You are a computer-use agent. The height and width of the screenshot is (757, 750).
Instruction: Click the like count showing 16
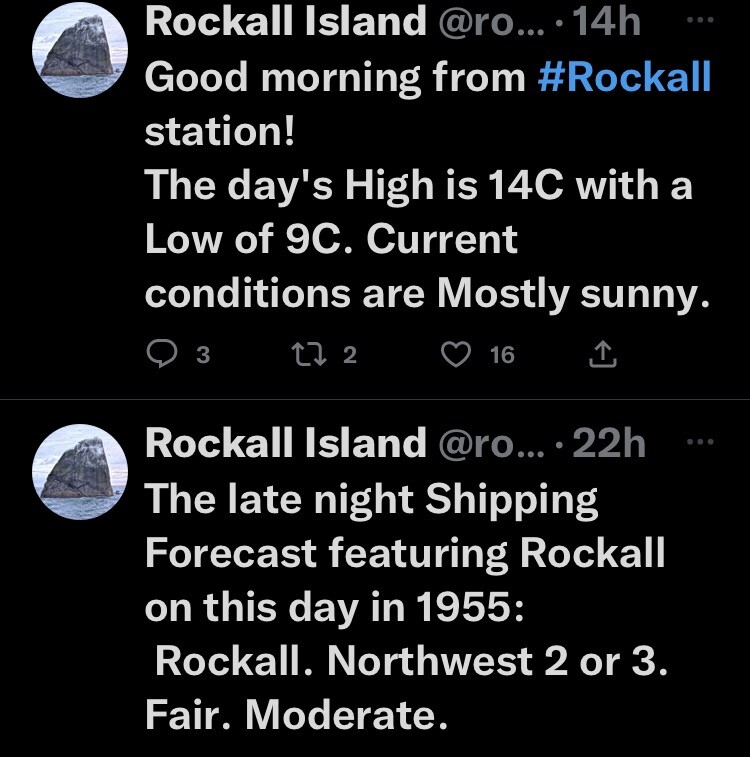(x=502, y=354)
